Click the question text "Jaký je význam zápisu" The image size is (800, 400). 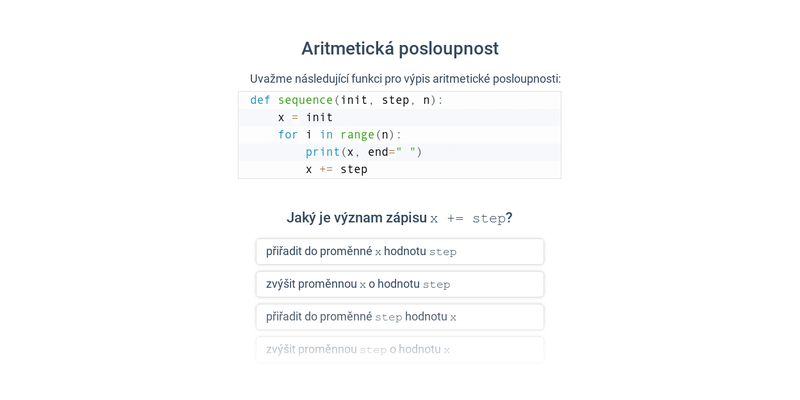click(x=356, y=218)
